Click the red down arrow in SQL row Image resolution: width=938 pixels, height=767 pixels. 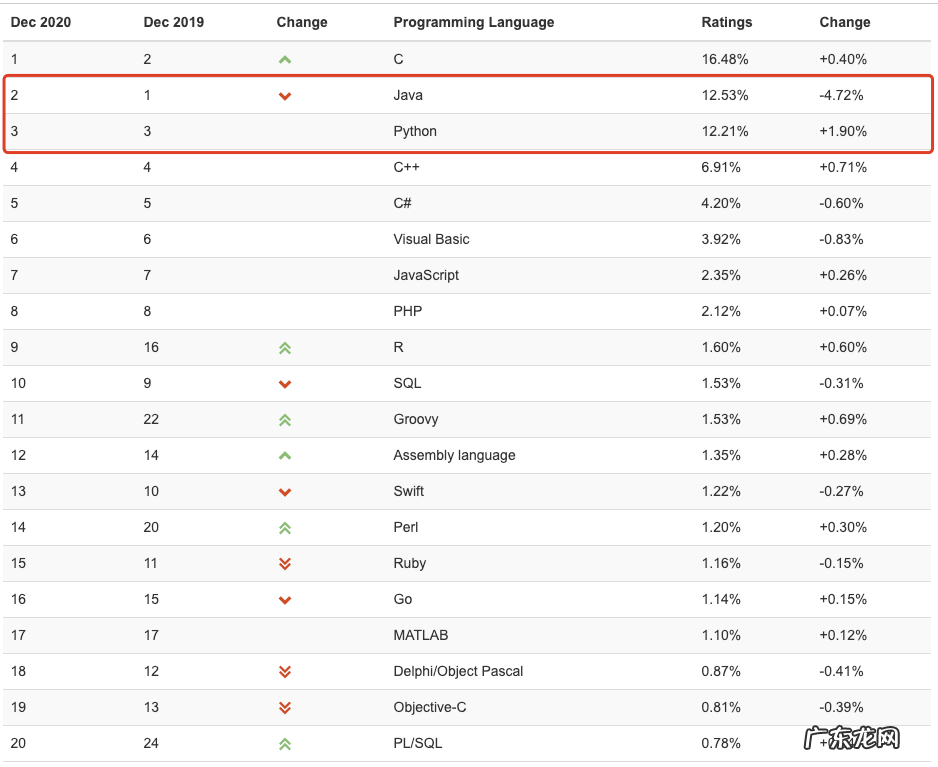click(x=285, y=384)
